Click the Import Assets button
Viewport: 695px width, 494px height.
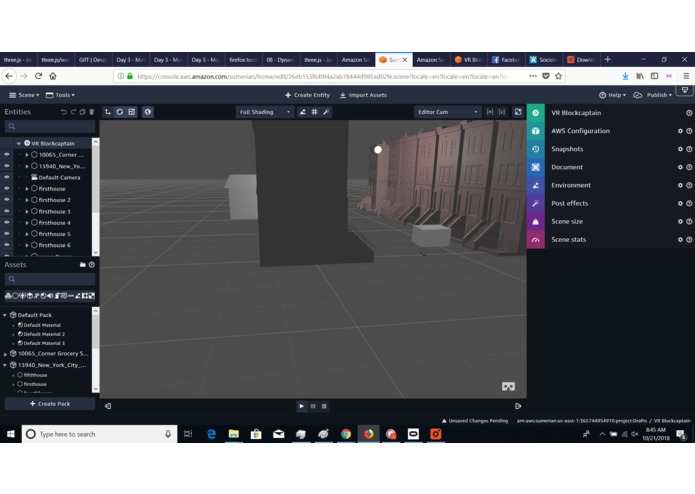click(x=363, y=95)
